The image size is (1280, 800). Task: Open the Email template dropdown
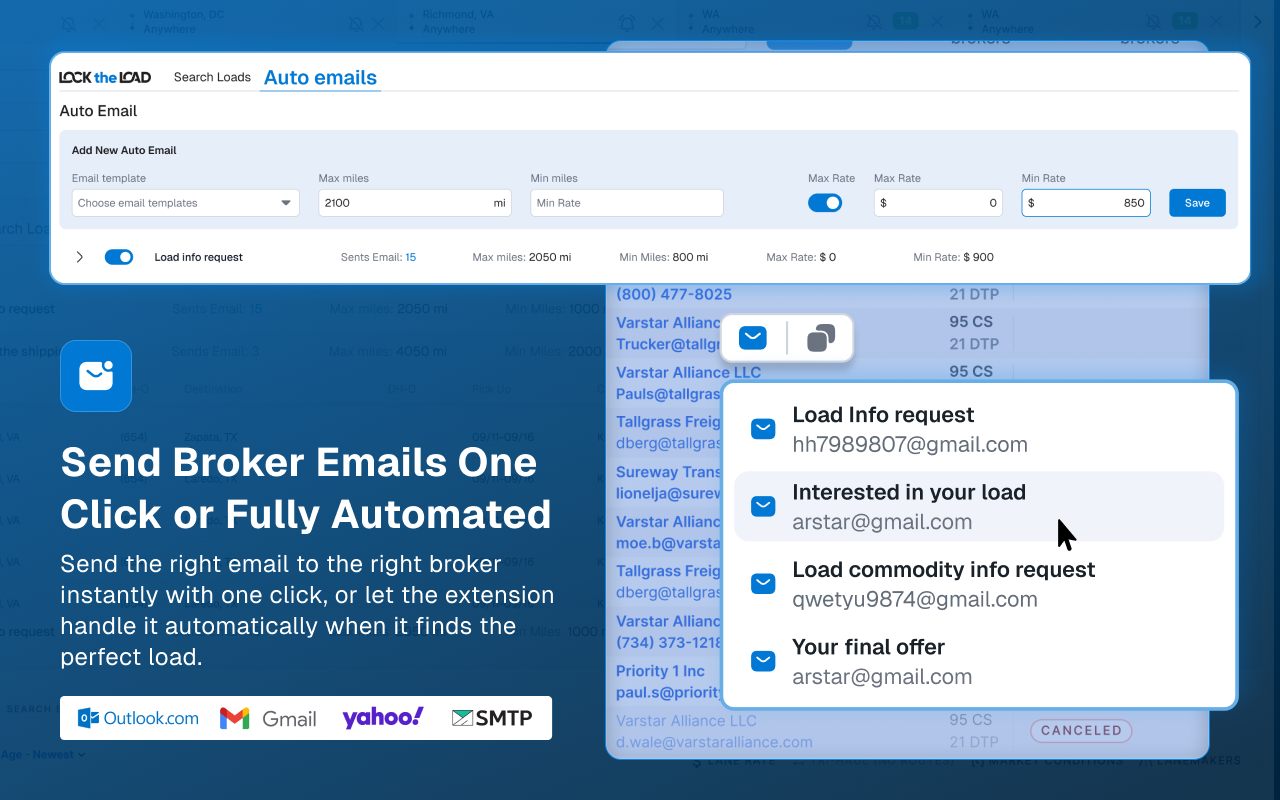pyautogui.click(x=186, y=203)
